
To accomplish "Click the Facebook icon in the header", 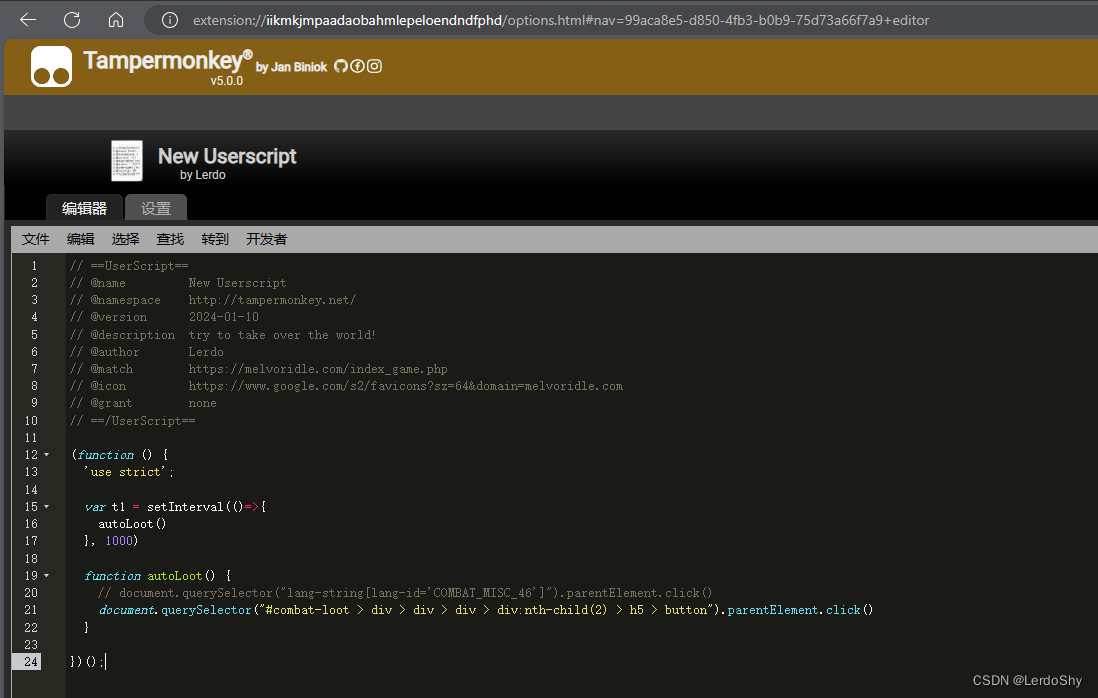I will click(357, 66).
